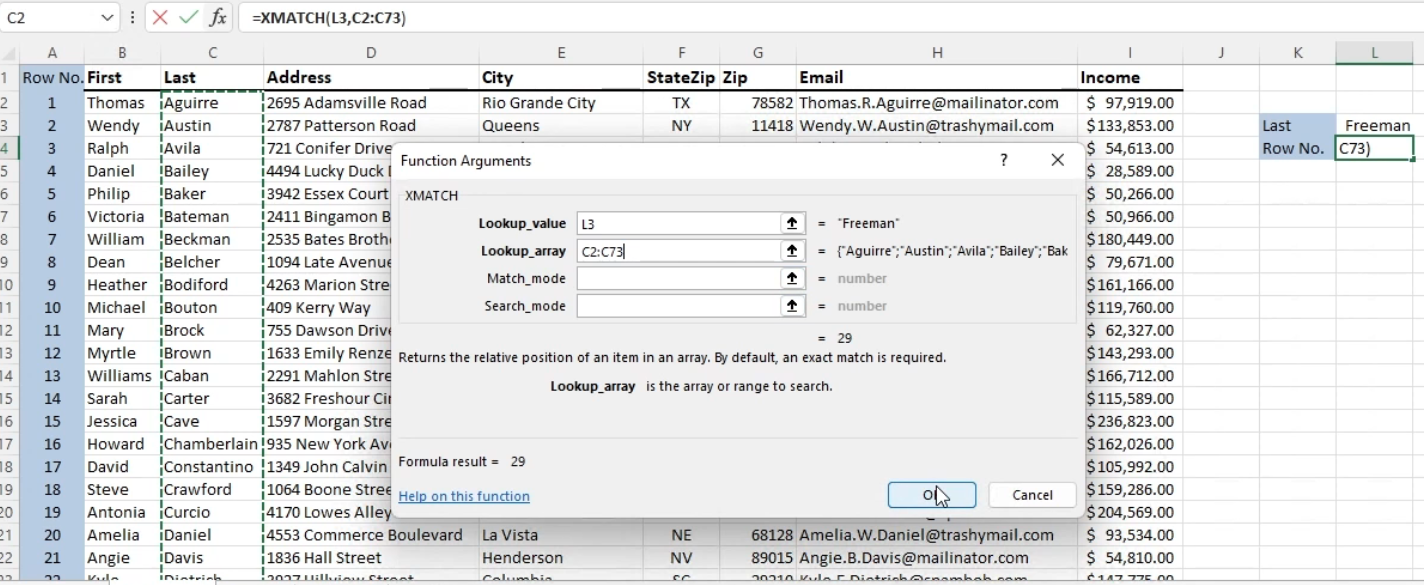The height and width of the screenshot is (585, 1424).
Task: Click the Search_mode input field
Action: coord(678,306)
